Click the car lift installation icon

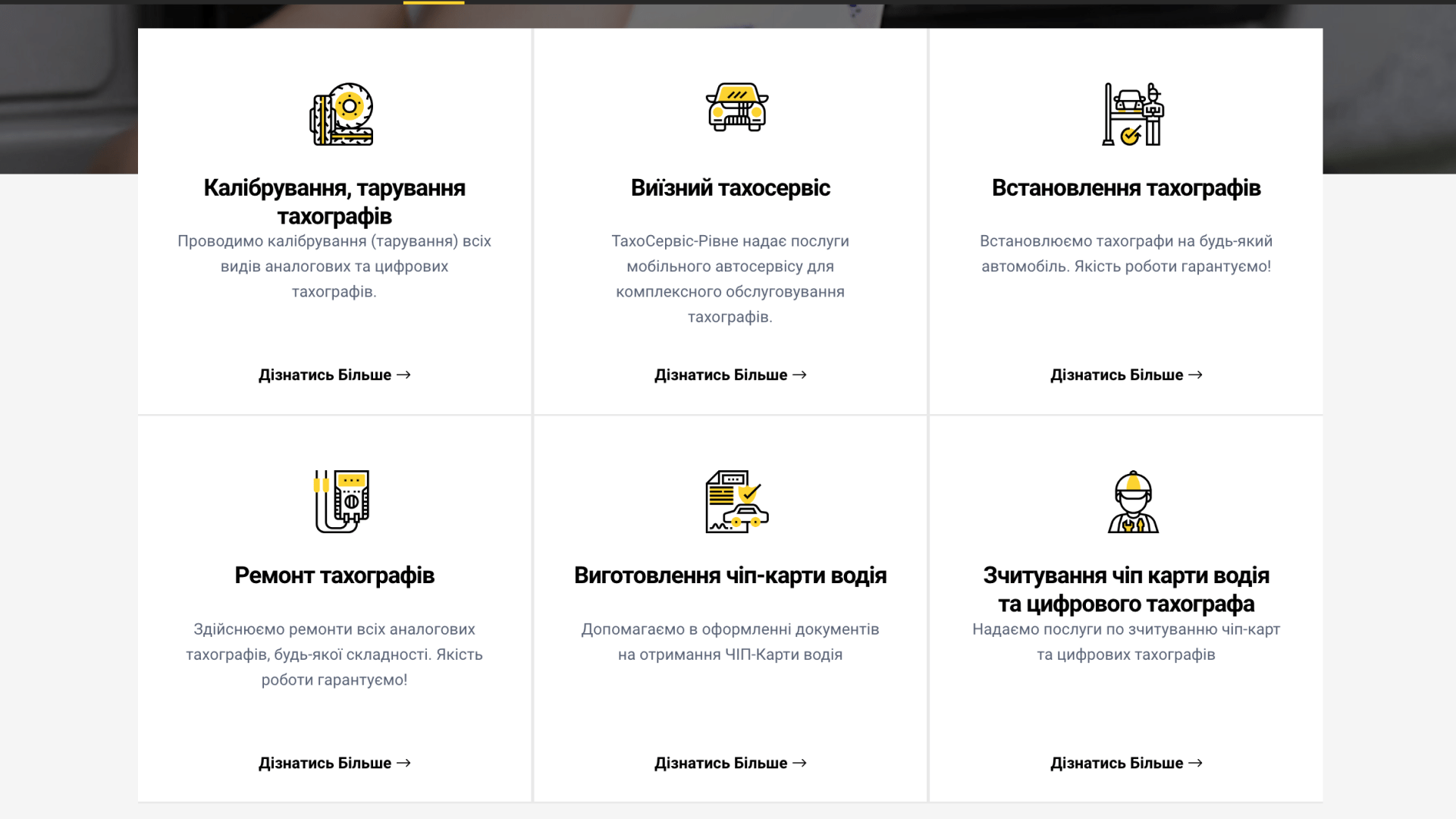(1133, 115)
